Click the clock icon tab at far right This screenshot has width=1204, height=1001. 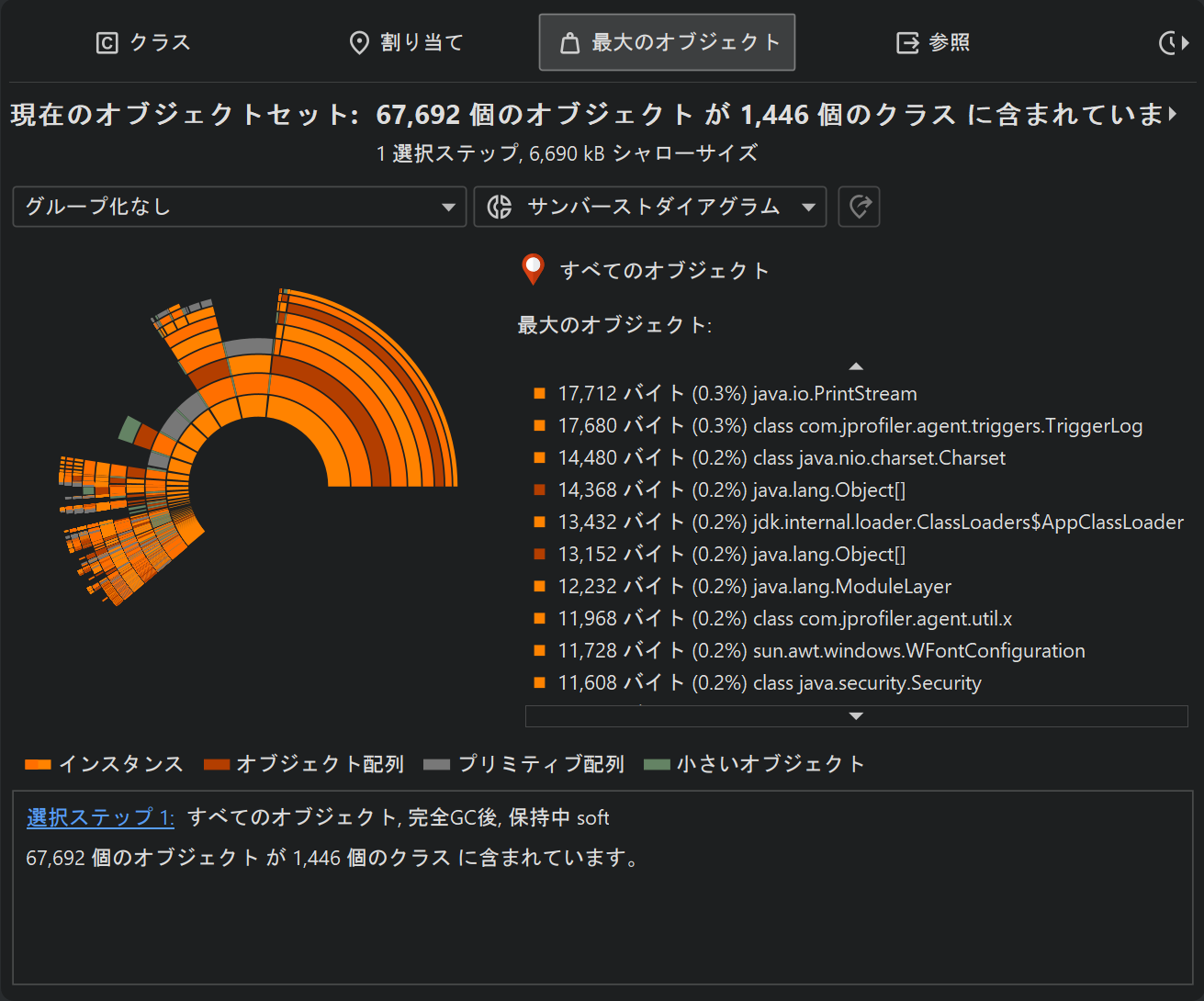(1170, 43)
